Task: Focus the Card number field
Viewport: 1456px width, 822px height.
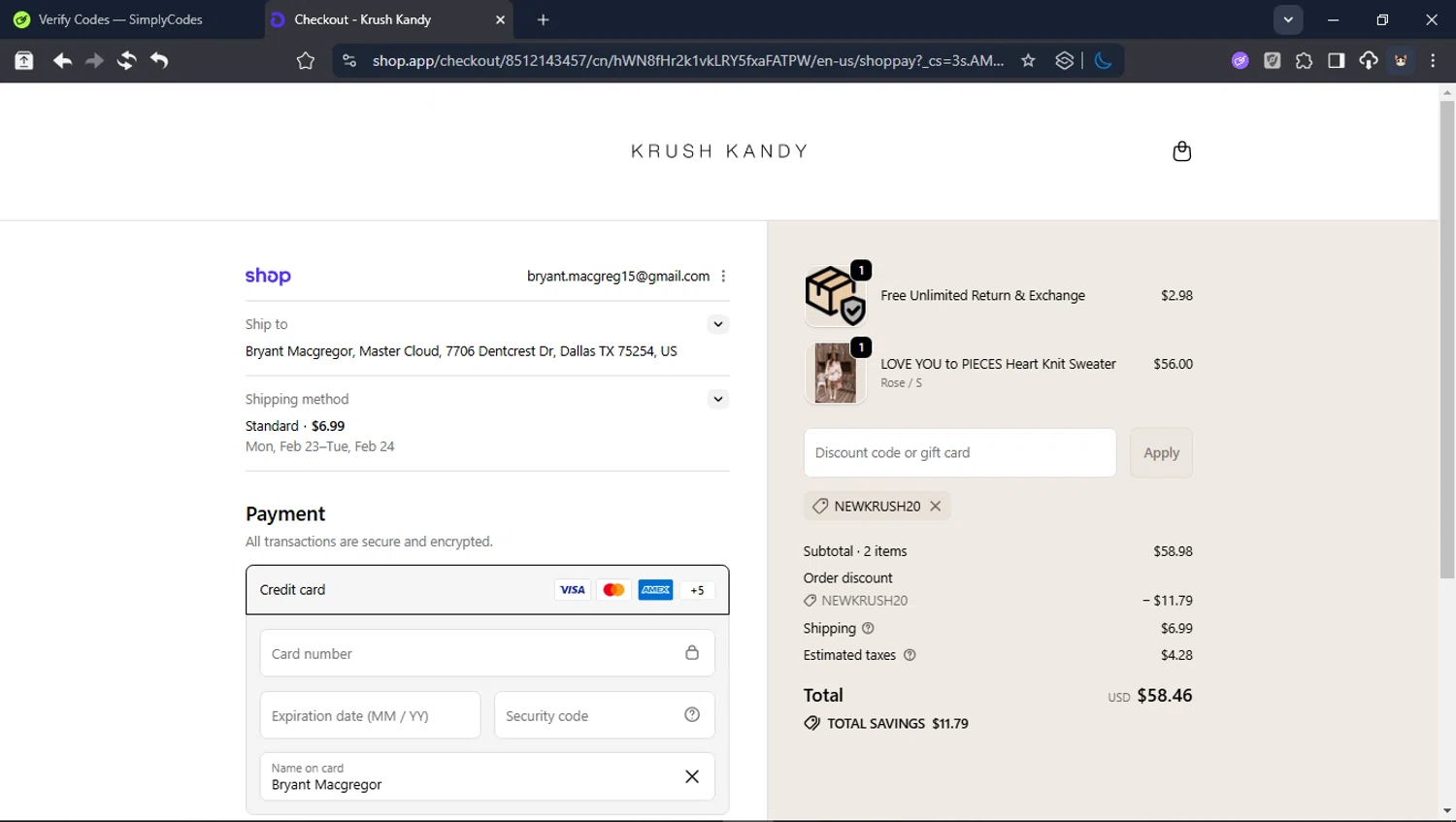Action: click(487, 653)
